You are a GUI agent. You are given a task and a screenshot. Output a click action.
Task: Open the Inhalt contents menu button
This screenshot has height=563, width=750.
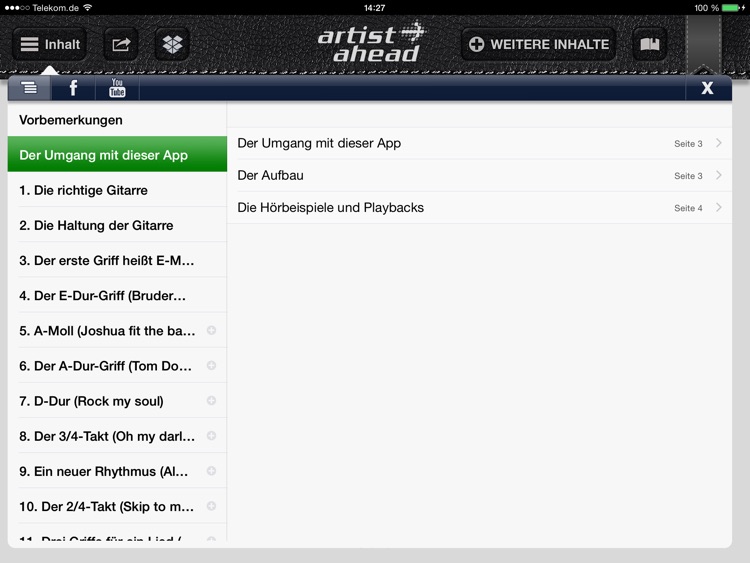(x=49, y=44)
